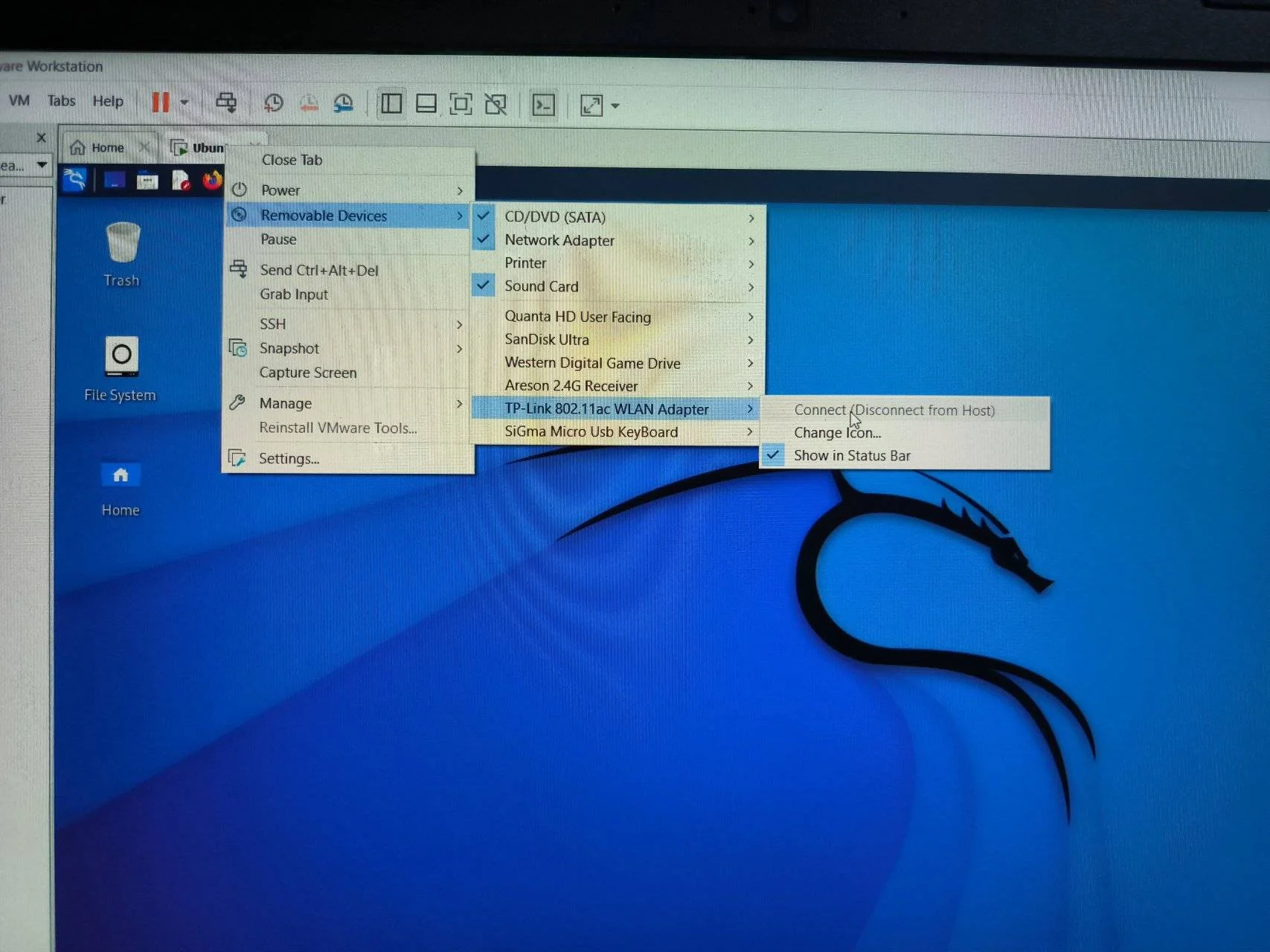Expand the Power submenu

pyautogui.click(x=348, y=190)
